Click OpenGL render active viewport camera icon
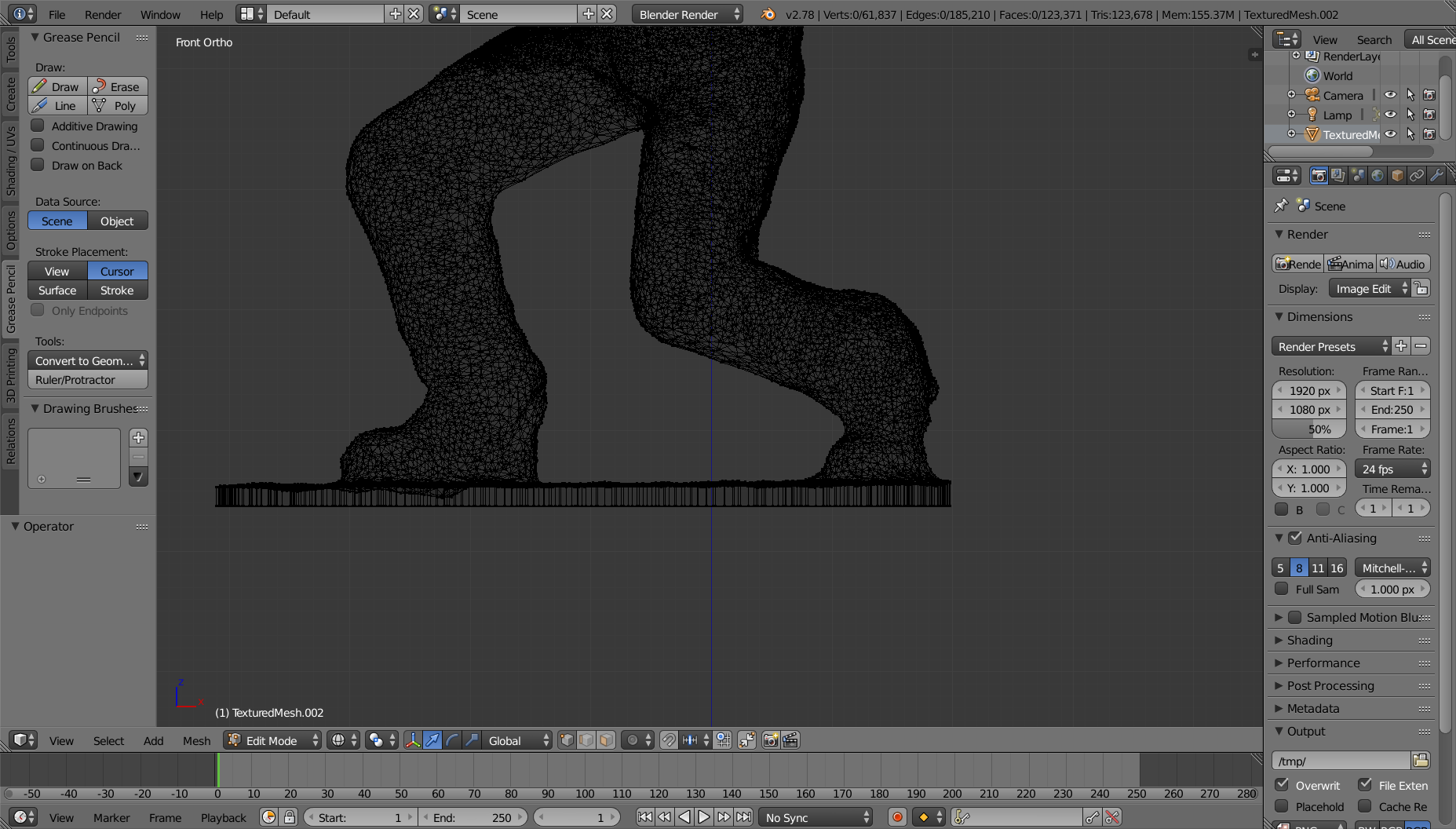The height and width of the screenshot is (829, 1456). click(x=771, y=740)
